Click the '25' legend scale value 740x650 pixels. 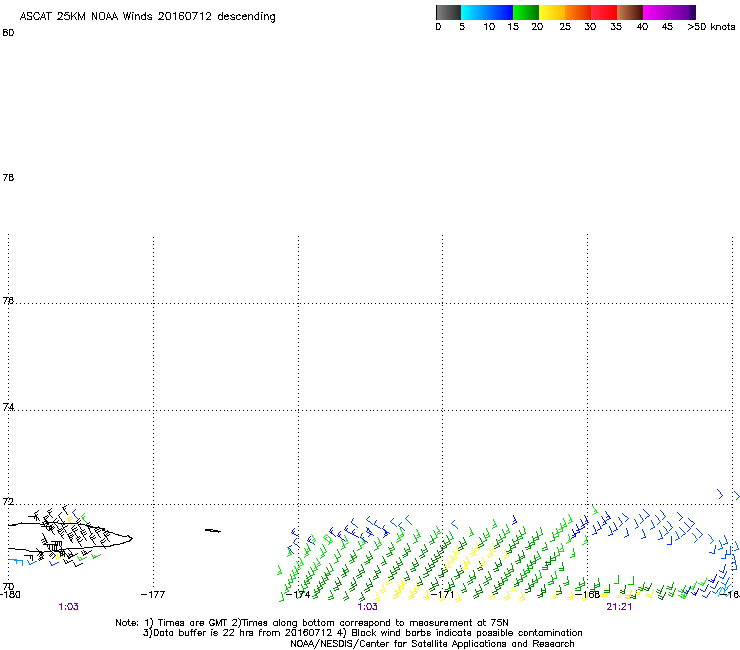point(565,27)
